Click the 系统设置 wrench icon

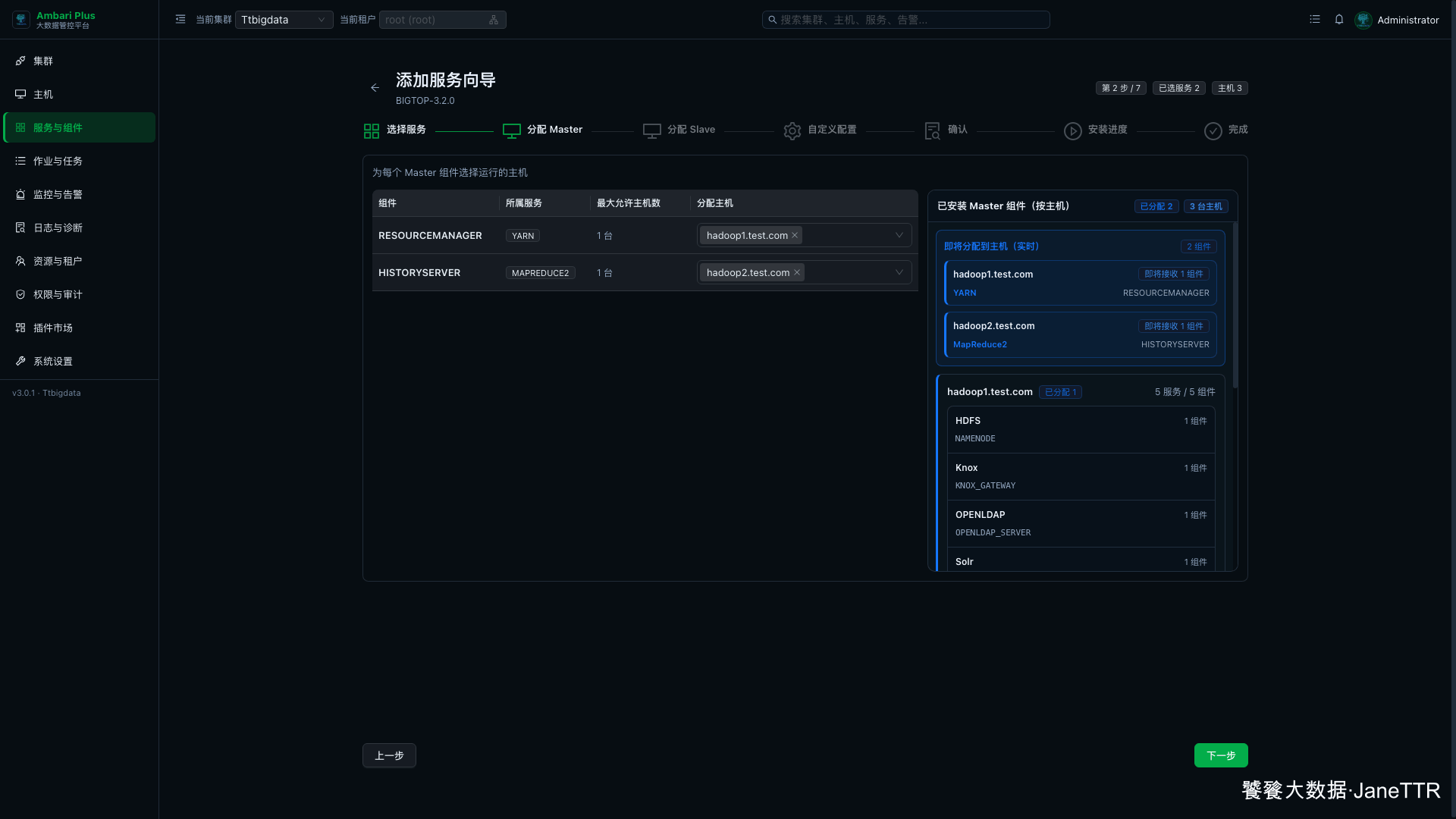coord(20,361)
